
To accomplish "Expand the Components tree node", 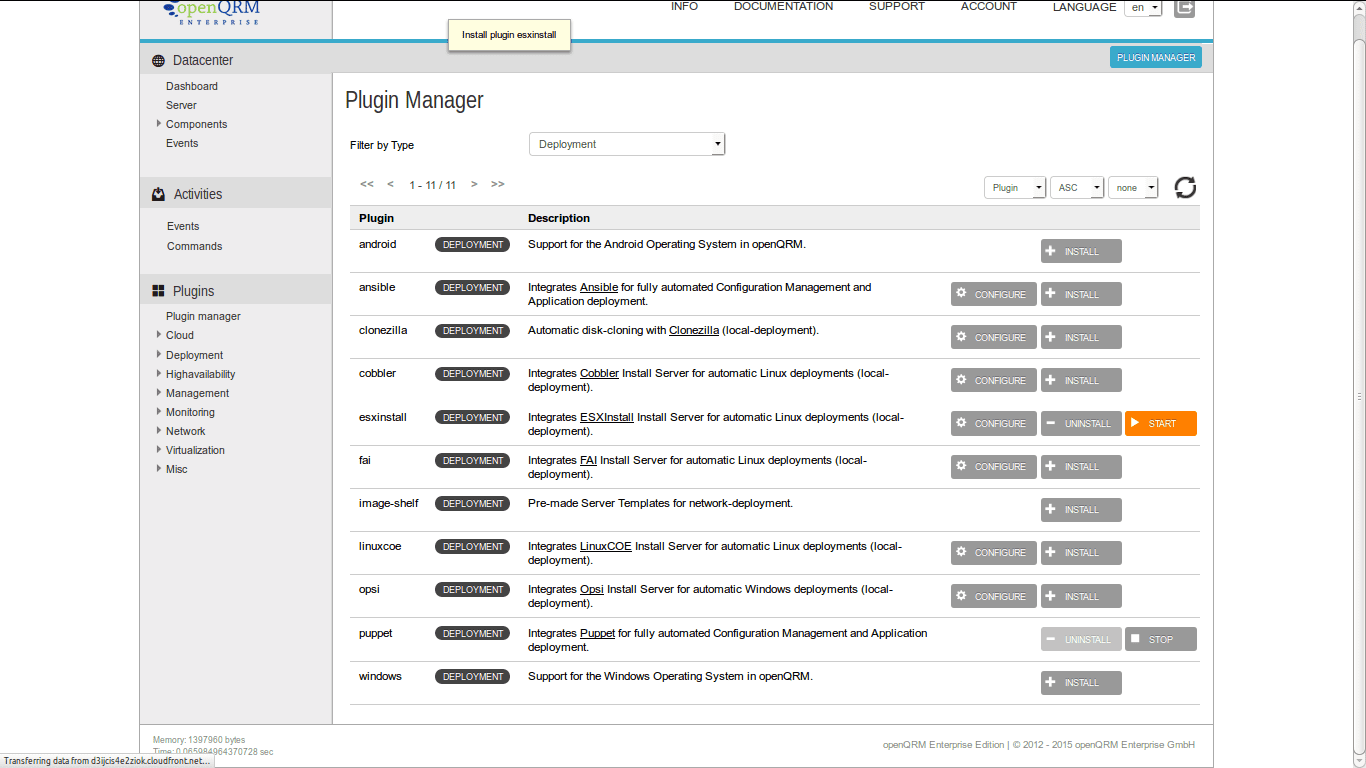I will 159,124.
